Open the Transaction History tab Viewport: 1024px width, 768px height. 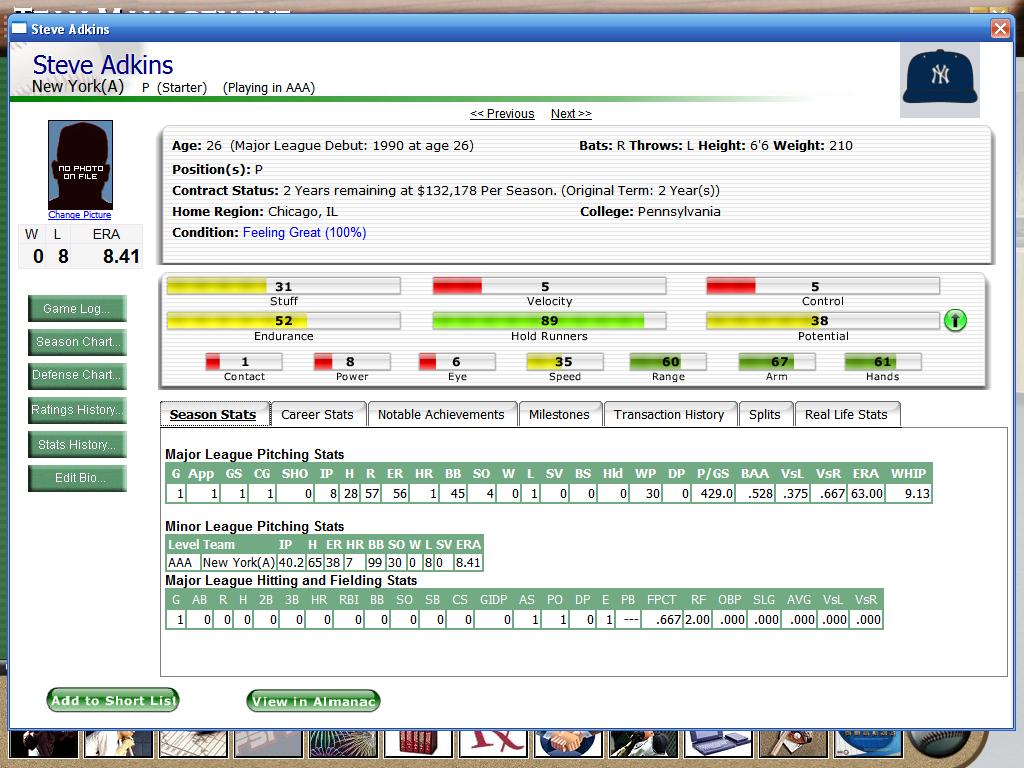(670, 415)
